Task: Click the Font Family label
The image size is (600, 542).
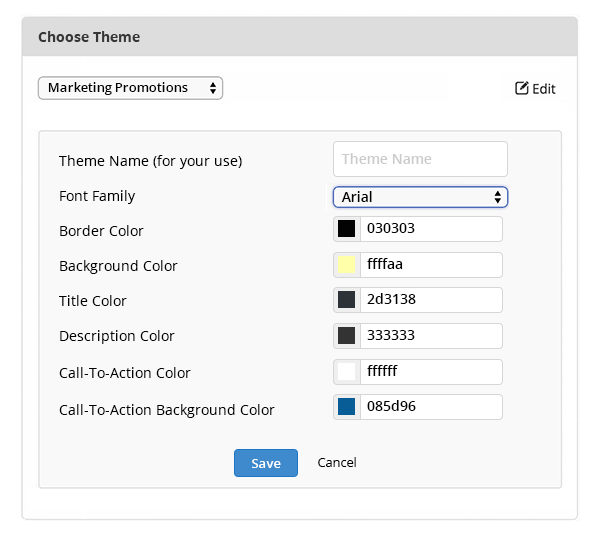Action: tap(97, 196)
